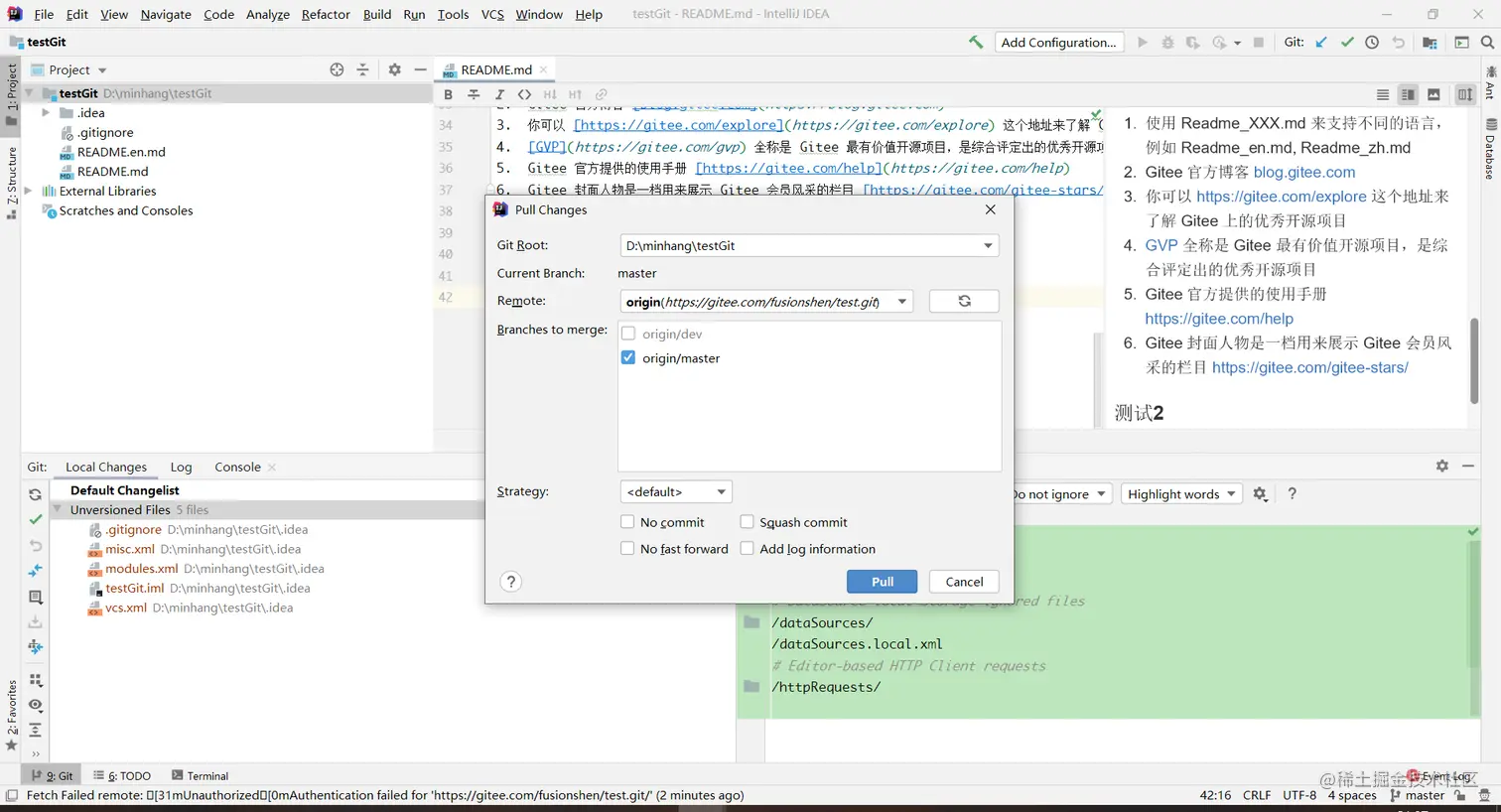The image size is (1501, 812).
Task: Click the master branch in status bar
Action: point(1418,795)
